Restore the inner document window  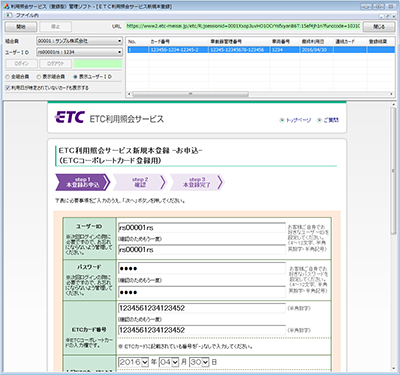[387, 16]
